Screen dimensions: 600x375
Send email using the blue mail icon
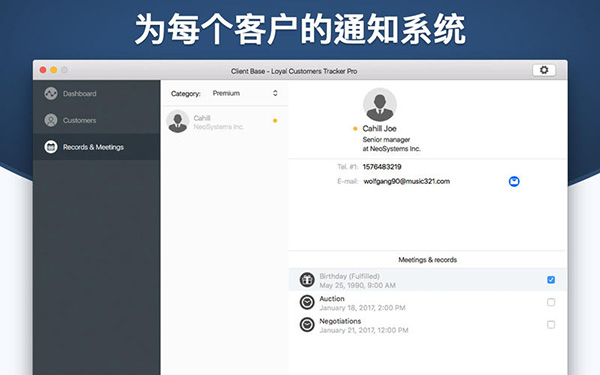[x=514, y=181]
